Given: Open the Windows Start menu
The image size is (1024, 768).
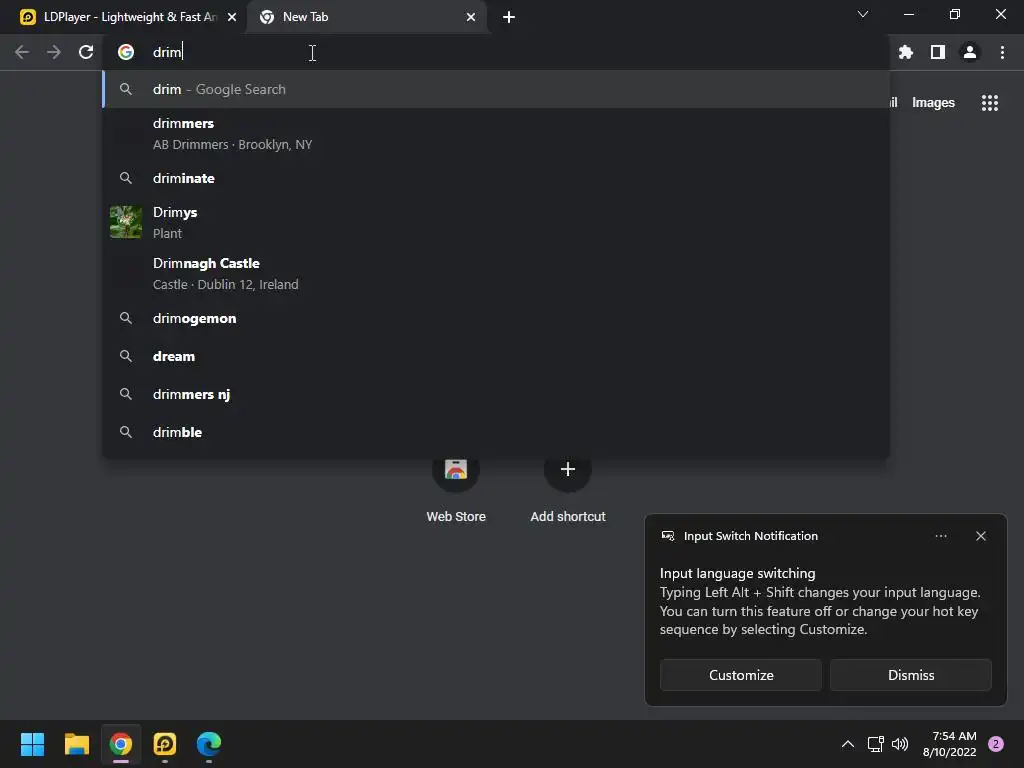Looking at the screenshot, I should [32, 744].
